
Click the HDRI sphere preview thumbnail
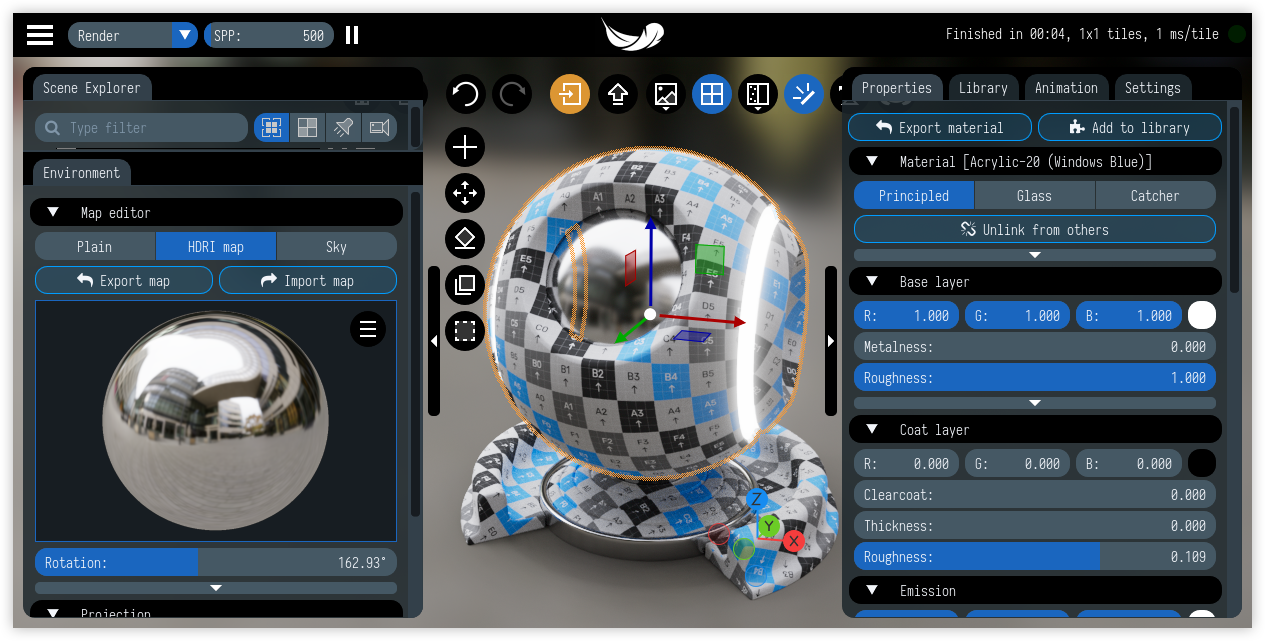216,421
